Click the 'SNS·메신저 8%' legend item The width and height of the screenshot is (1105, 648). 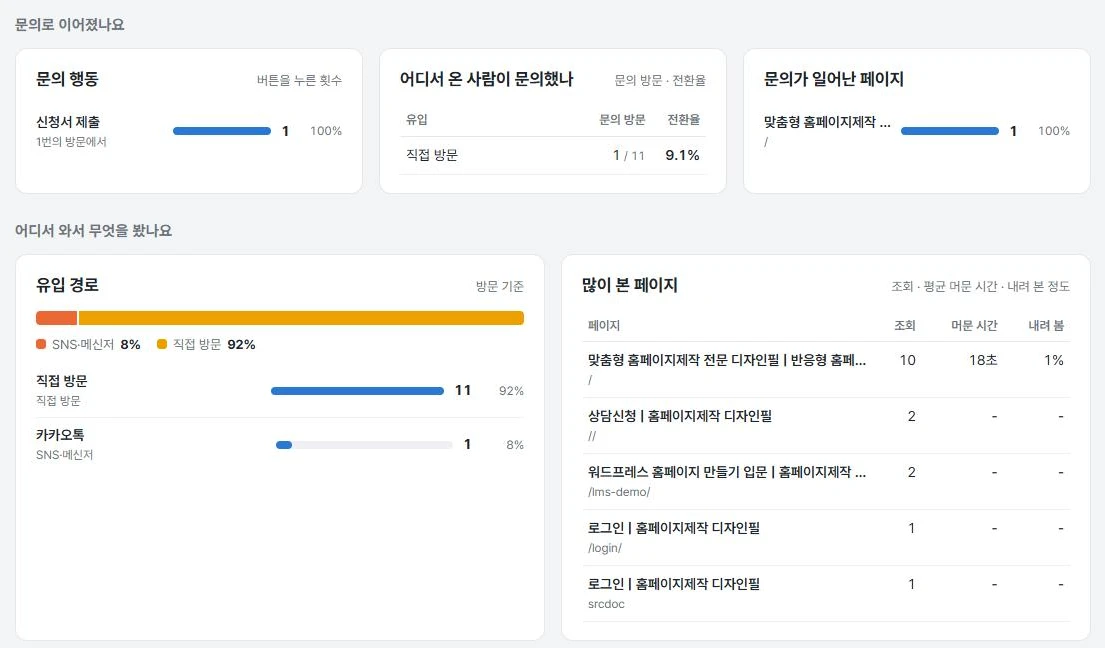pos(88,344)
